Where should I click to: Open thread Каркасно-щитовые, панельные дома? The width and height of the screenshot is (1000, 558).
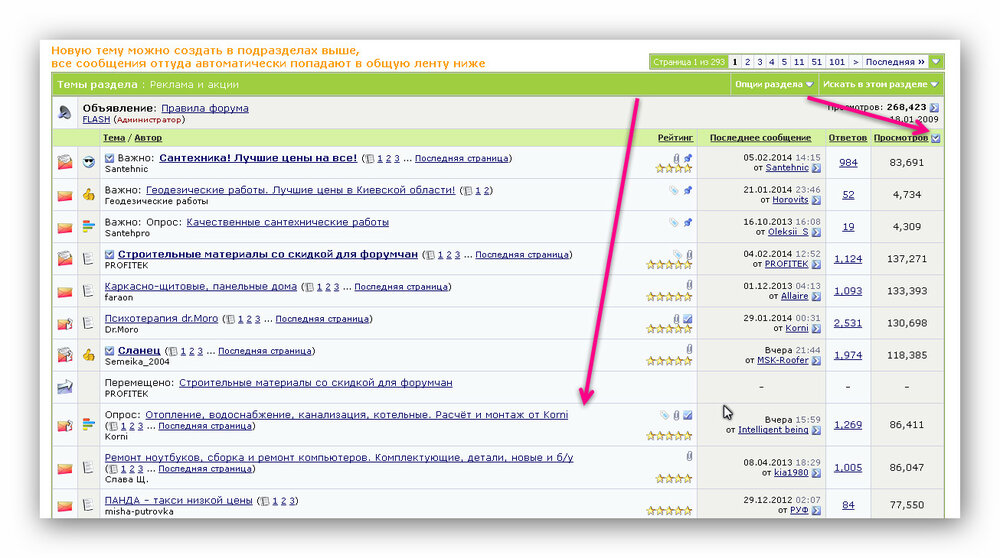(201, 286)
